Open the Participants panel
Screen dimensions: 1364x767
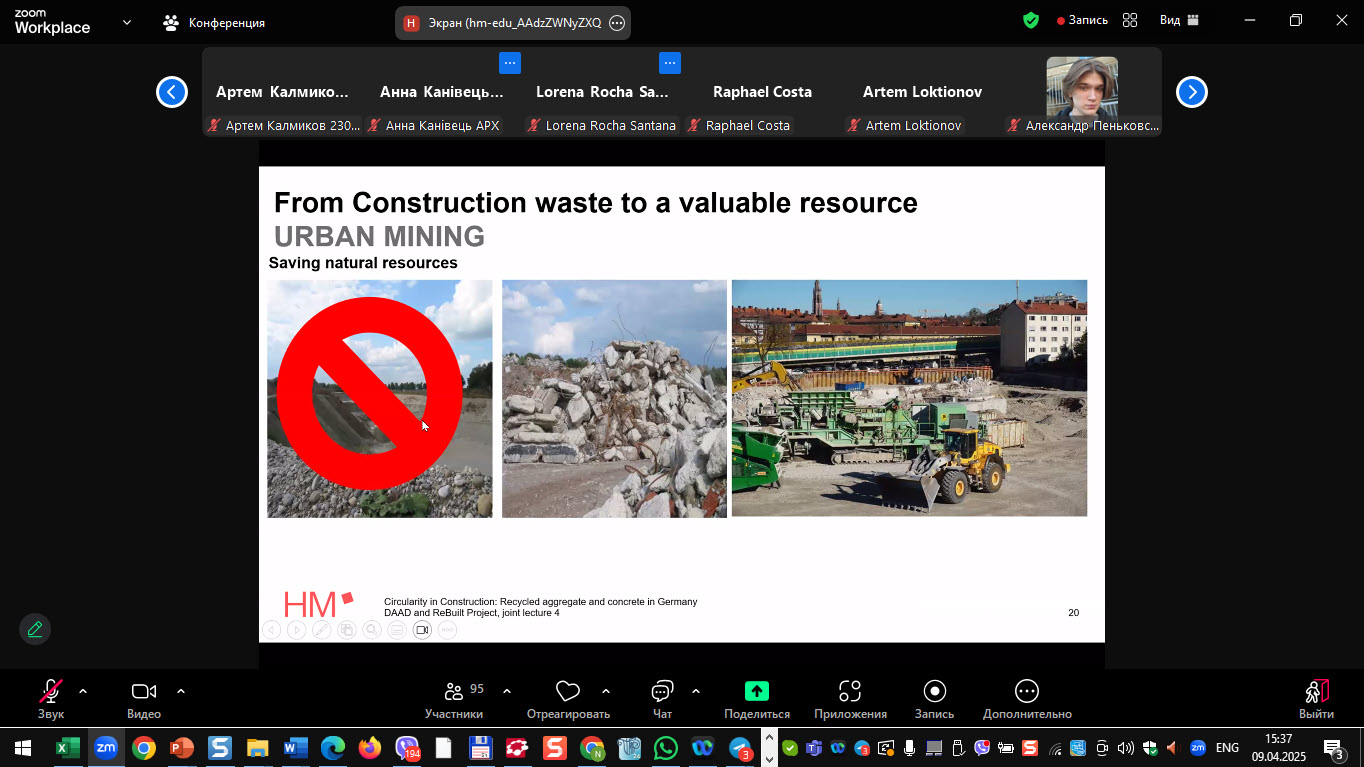tap(454, 697)
